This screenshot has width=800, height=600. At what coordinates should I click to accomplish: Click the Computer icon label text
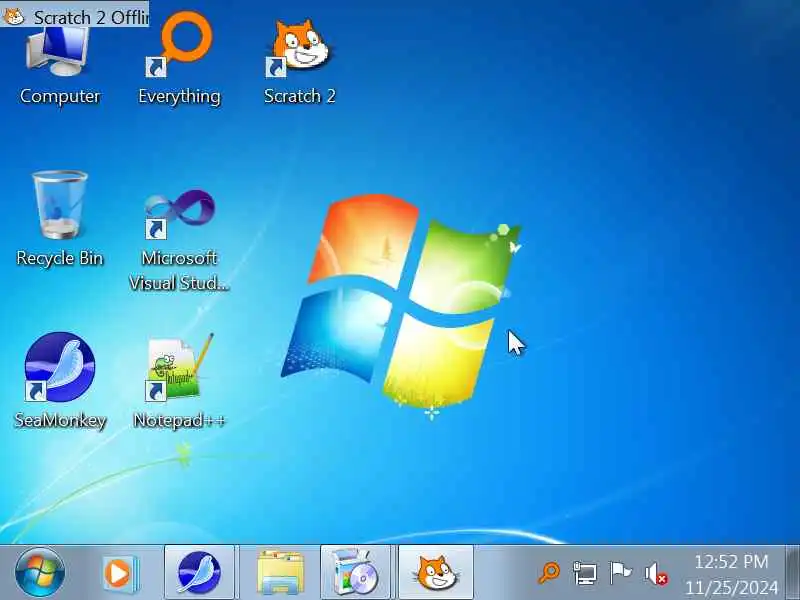(60, 96)
